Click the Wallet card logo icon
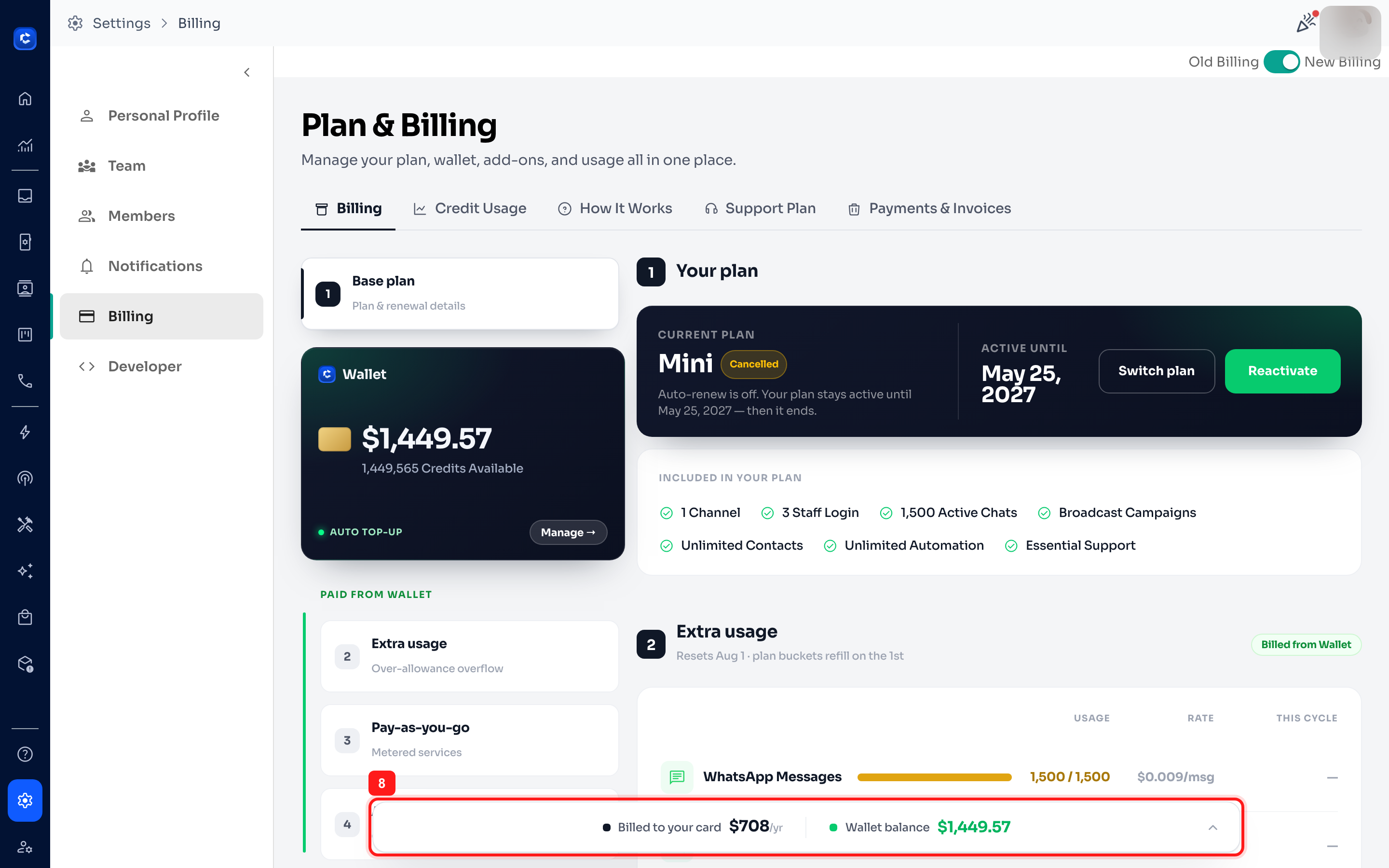1389x868 pixels. 327,374
